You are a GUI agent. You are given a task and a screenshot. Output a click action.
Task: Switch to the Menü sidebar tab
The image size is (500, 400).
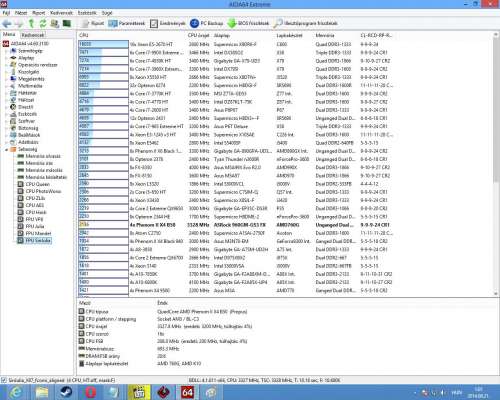click(x=9, y=34)
